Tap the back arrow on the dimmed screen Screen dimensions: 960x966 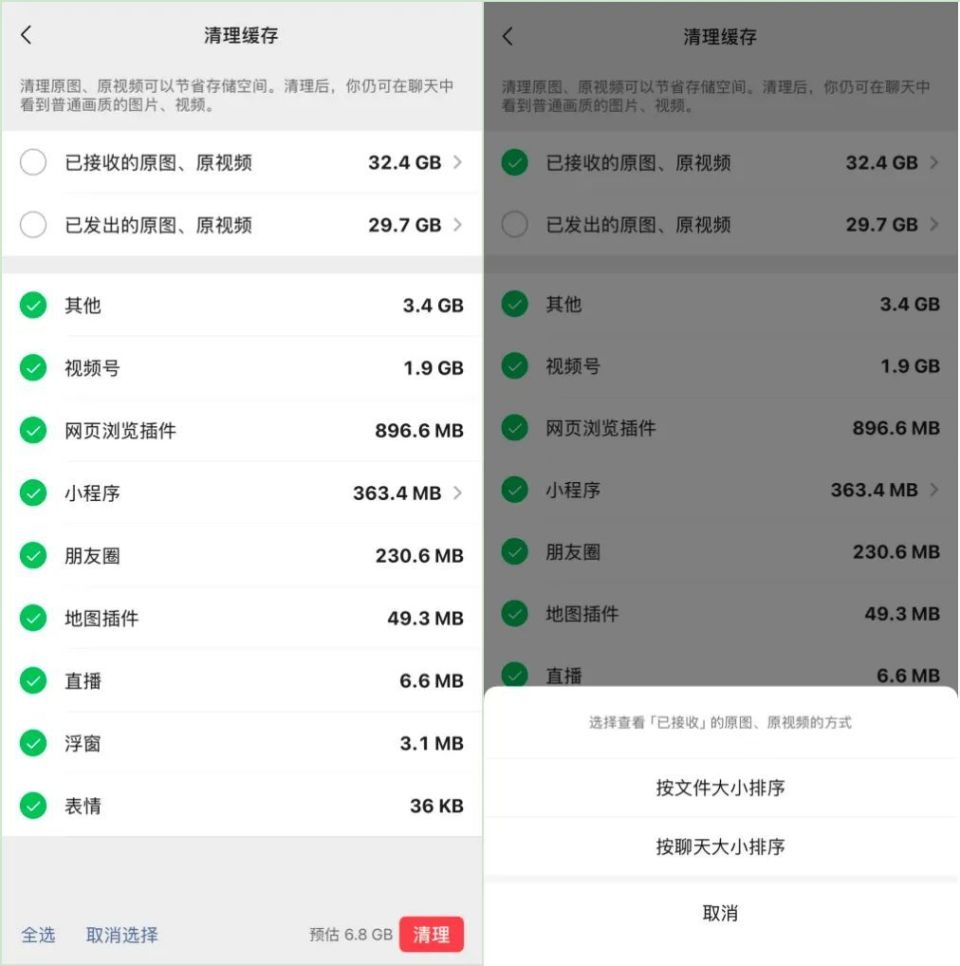[507, 36]
